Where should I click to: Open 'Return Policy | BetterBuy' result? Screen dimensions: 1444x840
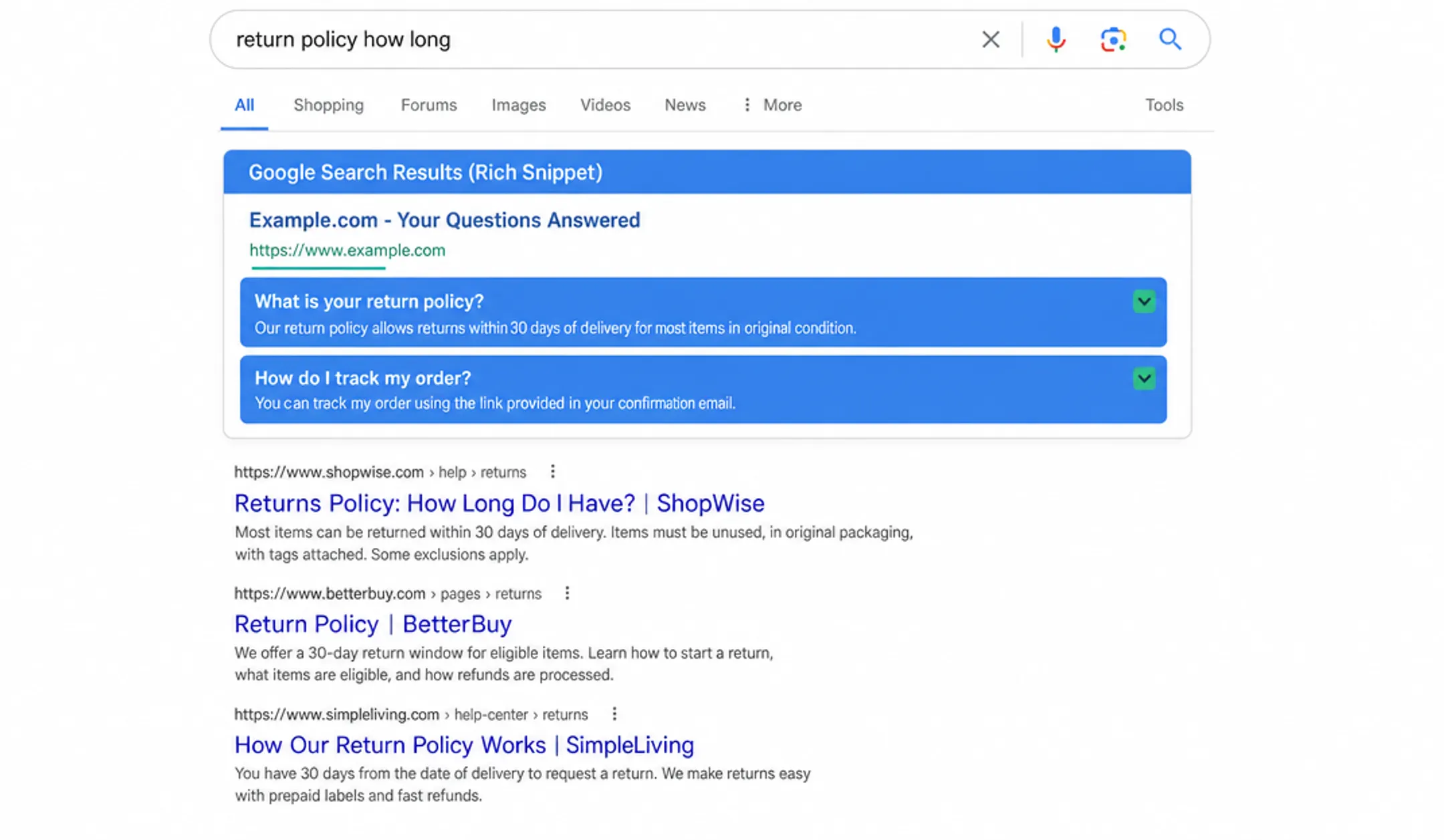tap(373, 624)
